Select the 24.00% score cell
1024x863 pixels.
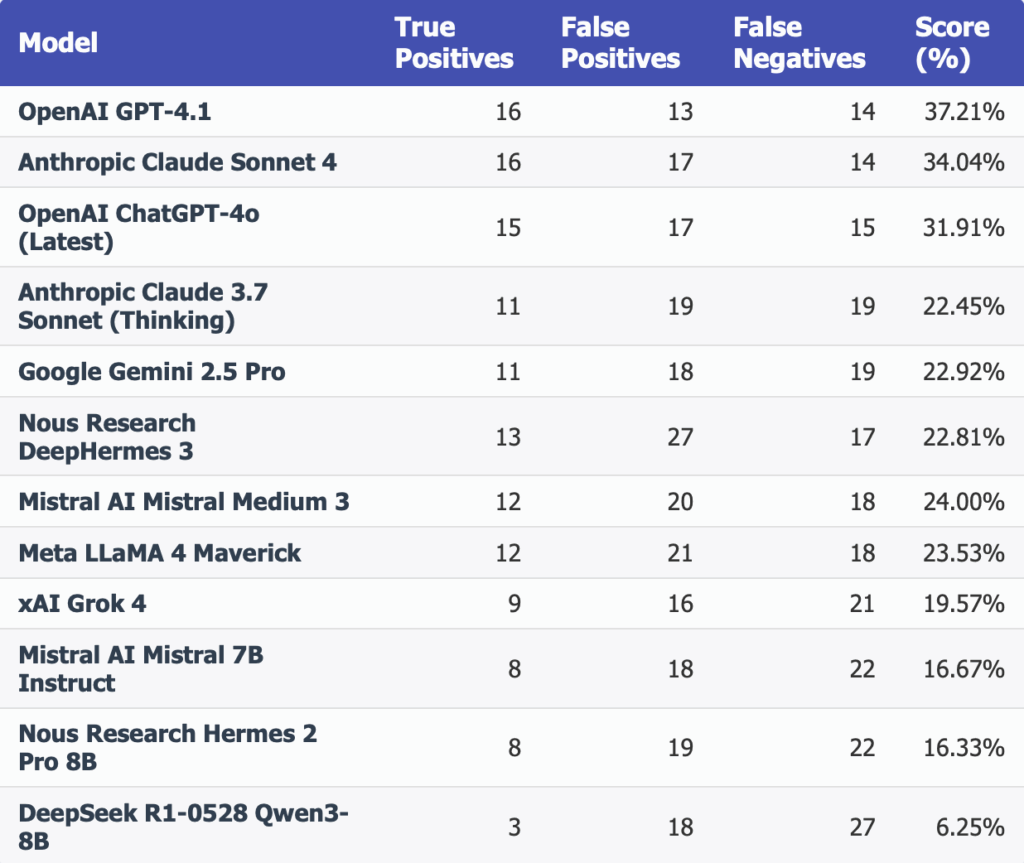click(964, 502)
